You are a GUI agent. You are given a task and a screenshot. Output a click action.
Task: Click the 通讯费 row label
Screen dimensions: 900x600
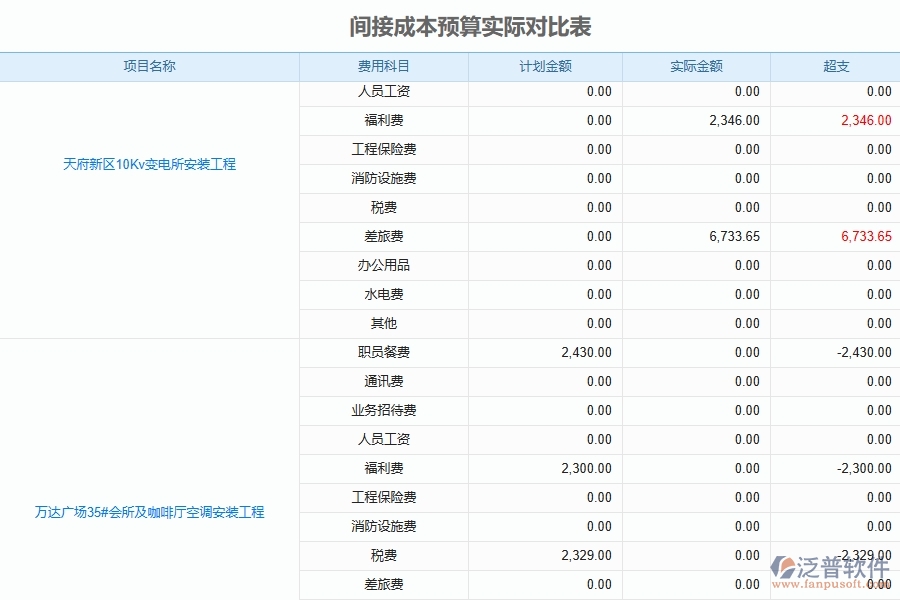(385, 381)
